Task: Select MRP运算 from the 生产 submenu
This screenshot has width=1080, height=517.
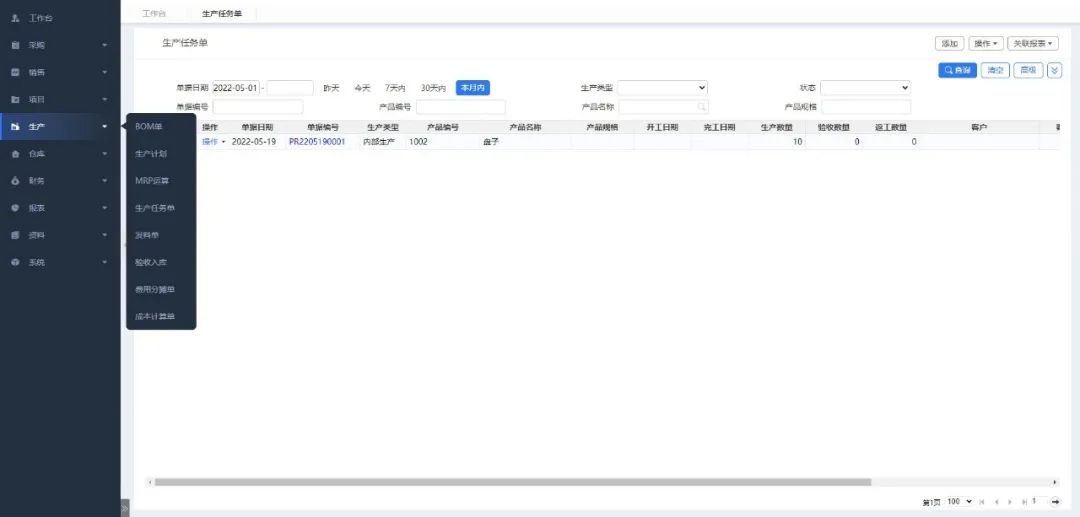Action: click(x=152, y=181)
